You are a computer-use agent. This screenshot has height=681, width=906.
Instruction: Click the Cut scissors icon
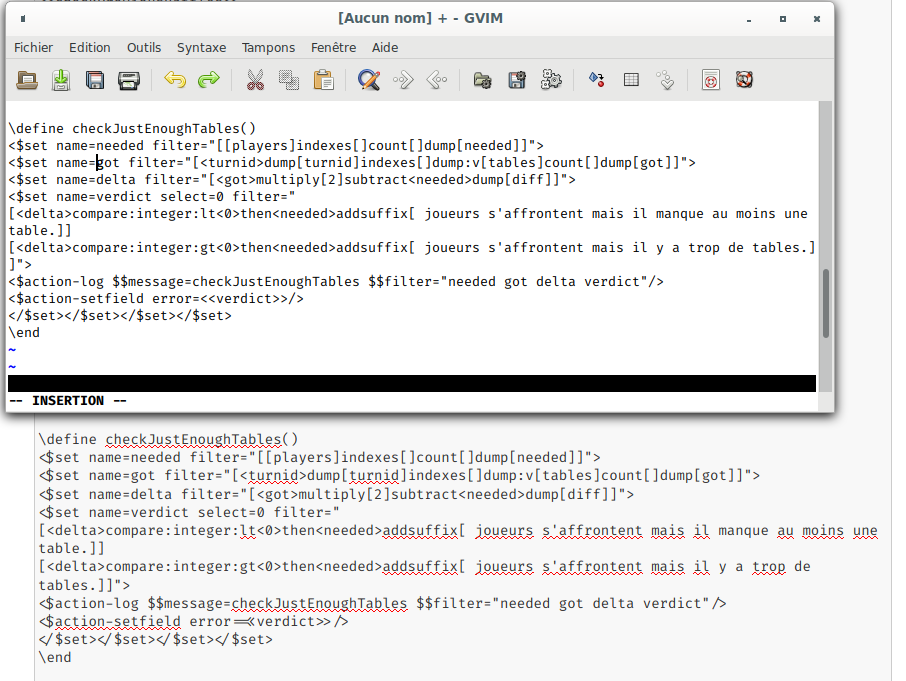(255, 80)
